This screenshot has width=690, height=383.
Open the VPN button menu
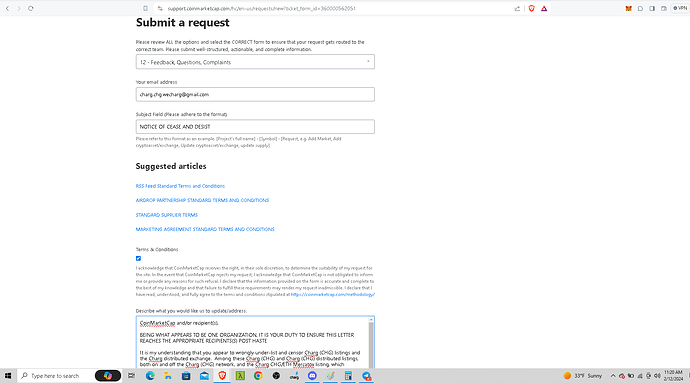(x=680, y=8)
